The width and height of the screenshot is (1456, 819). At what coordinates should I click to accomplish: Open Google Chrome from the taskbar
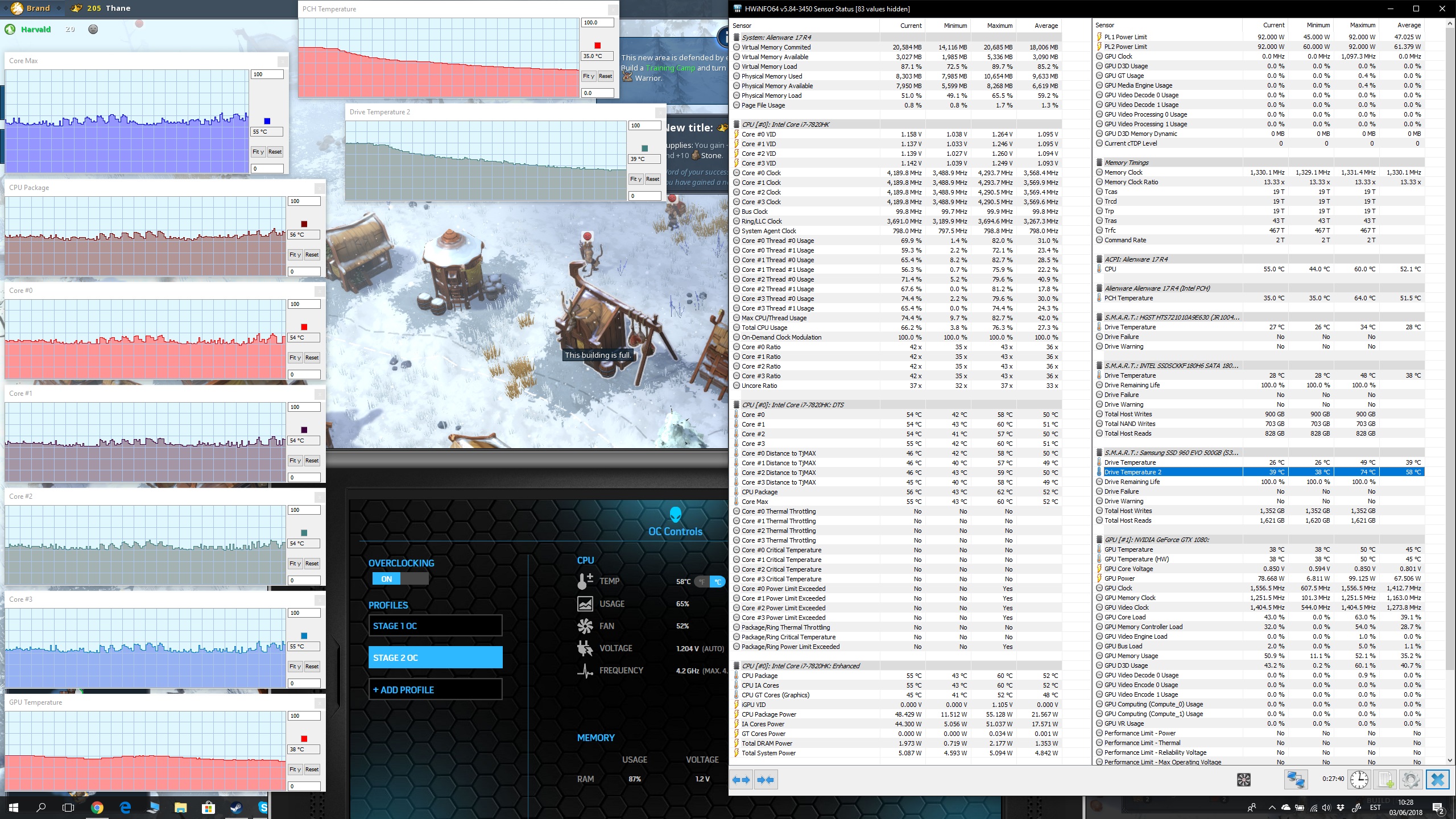(x=97, y=807)
